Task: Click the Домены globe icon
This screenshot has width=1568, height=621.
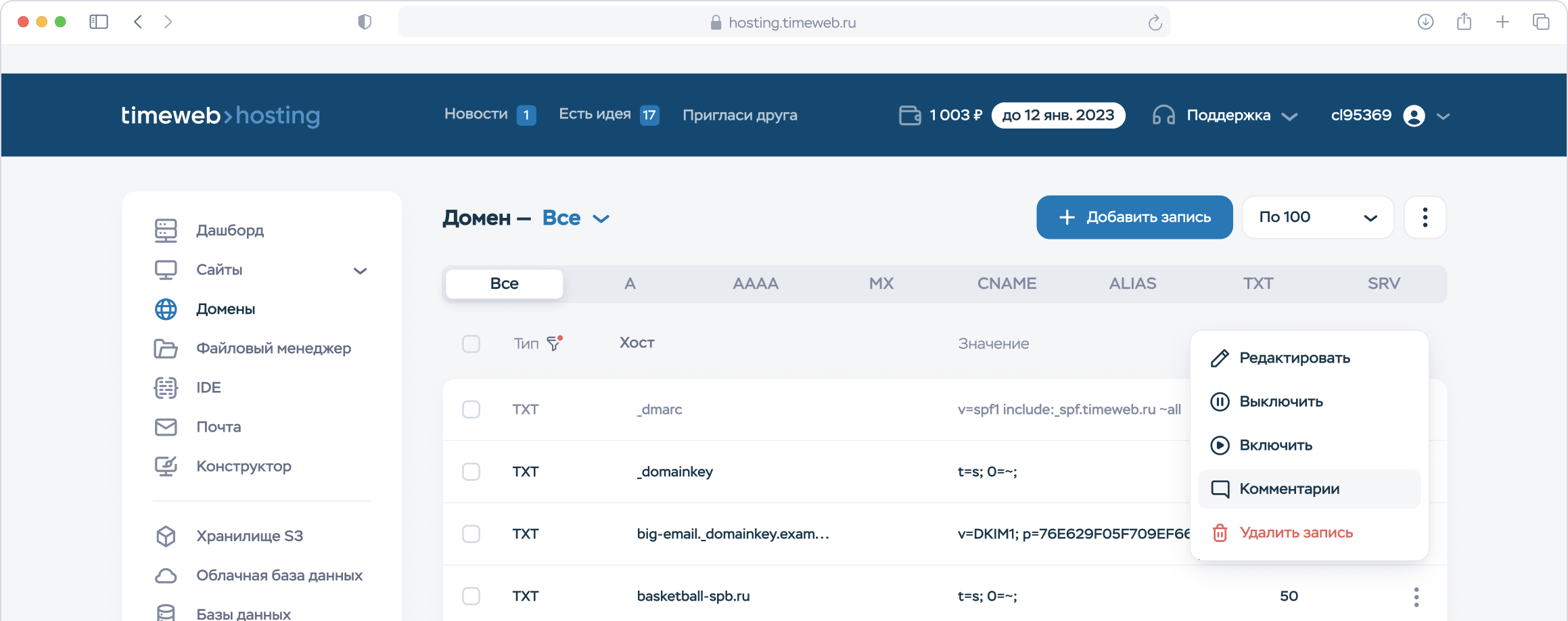Action: click(166, 309)
